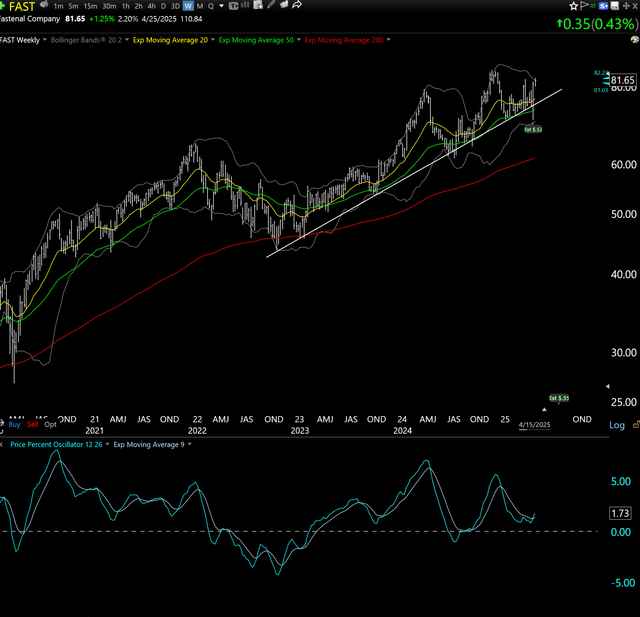Screen dimensions: 640x617
Task: Click the lock icon beside Log
Action: 636,425
